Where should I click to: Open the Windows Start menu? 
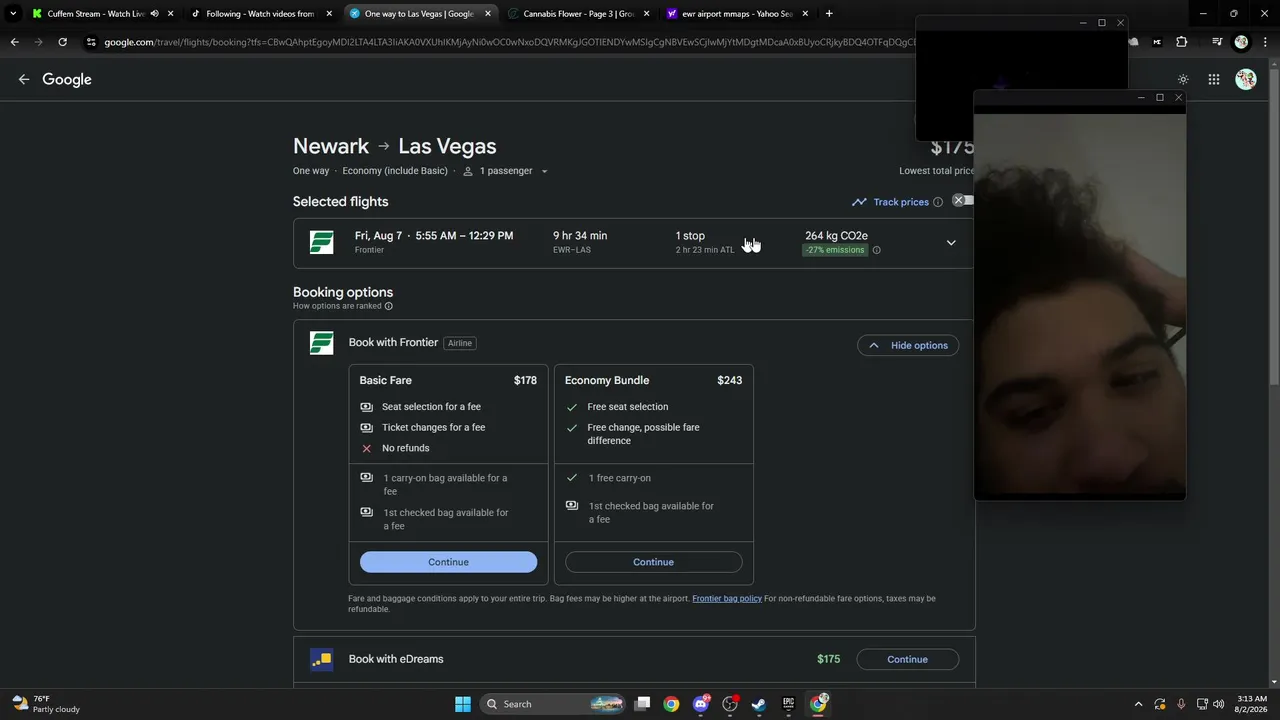pos(463,704)
